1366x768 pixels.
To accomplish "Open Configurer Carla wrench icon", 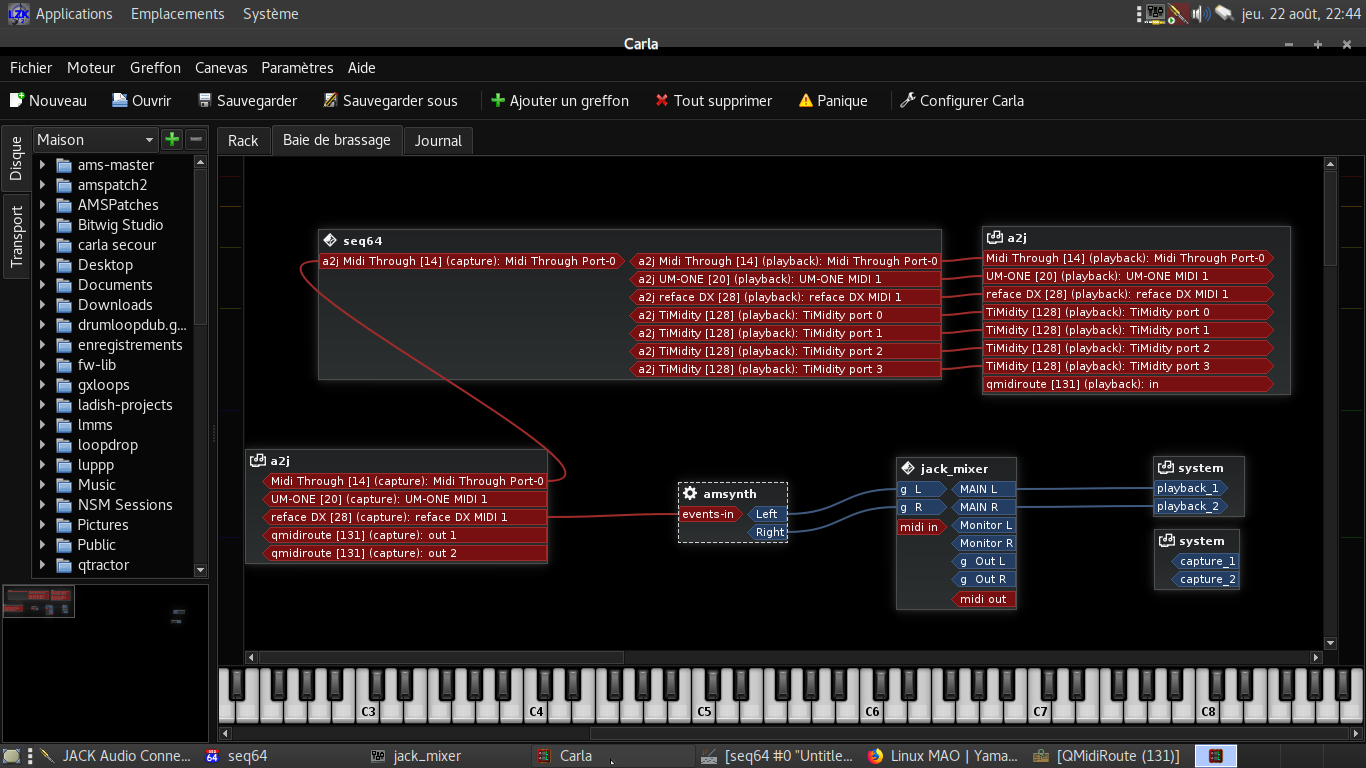I will (908, 100).
